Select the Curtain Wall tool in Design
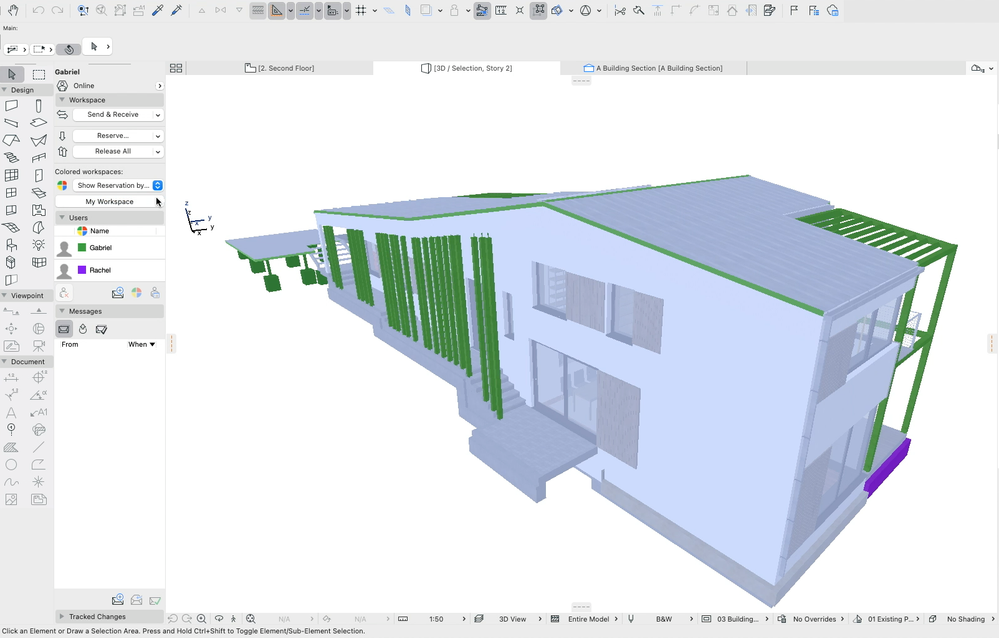 (11, 175)
